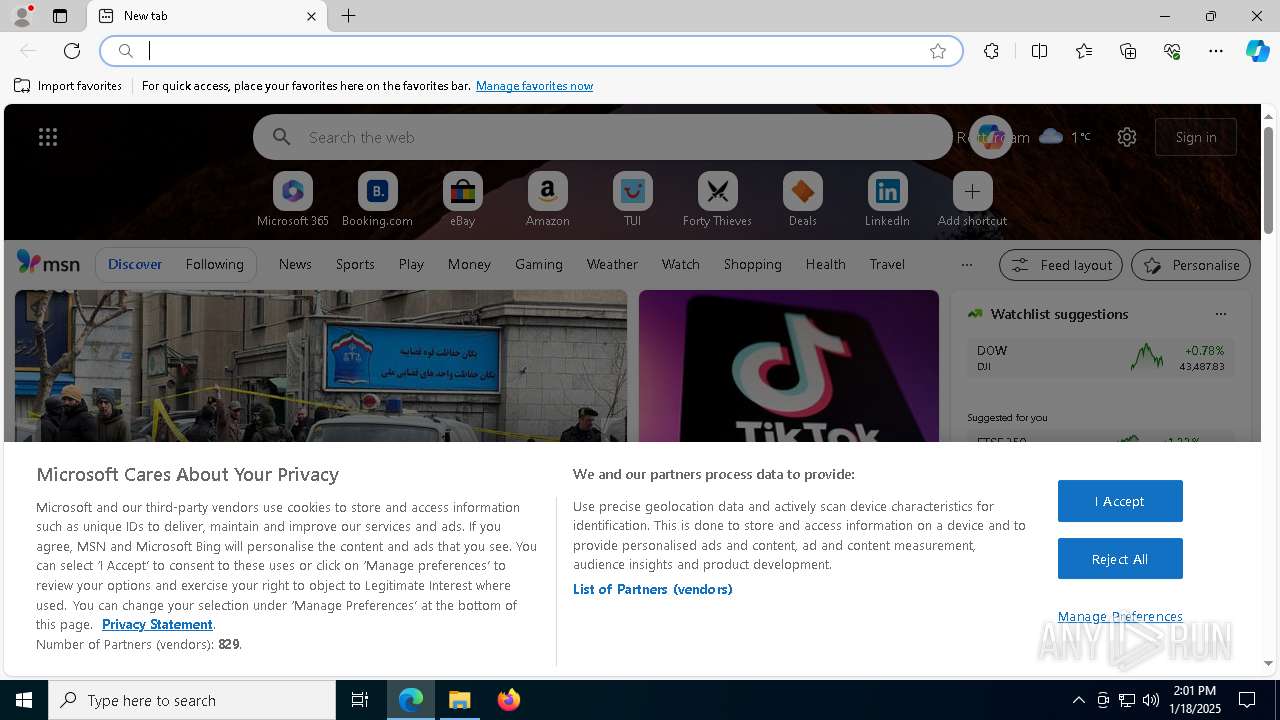
Task: Open the Weather category
Action: [612, 264]
